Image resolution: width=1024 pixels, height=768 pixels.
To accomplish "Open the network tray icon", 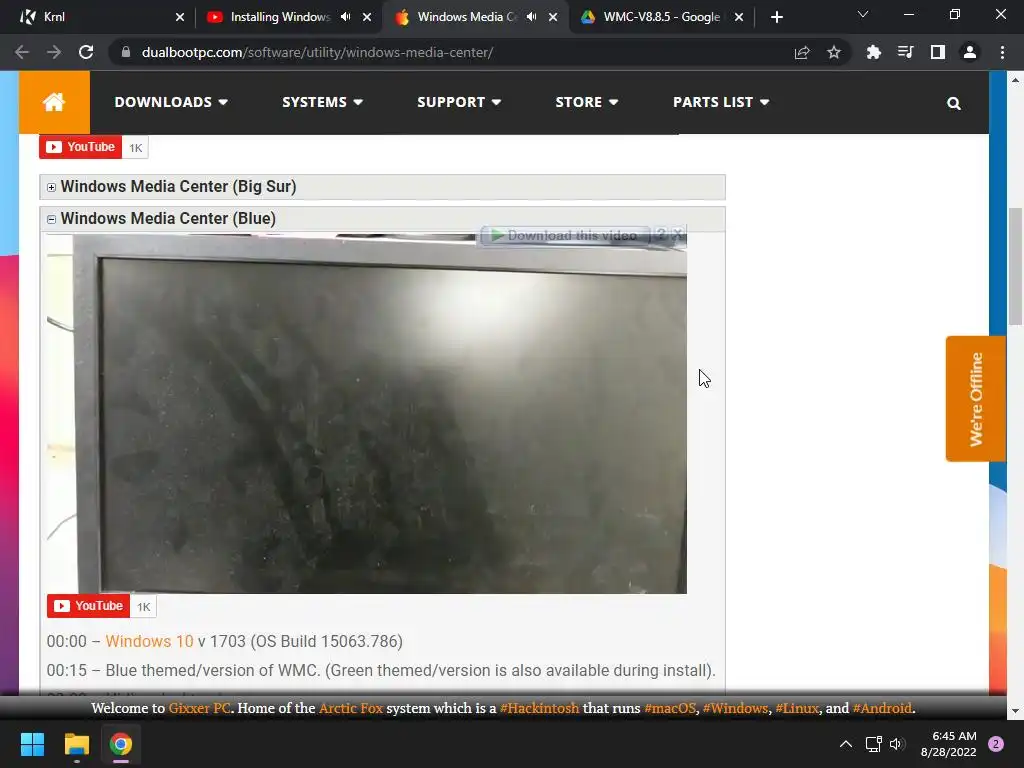I will click(873, 744).
